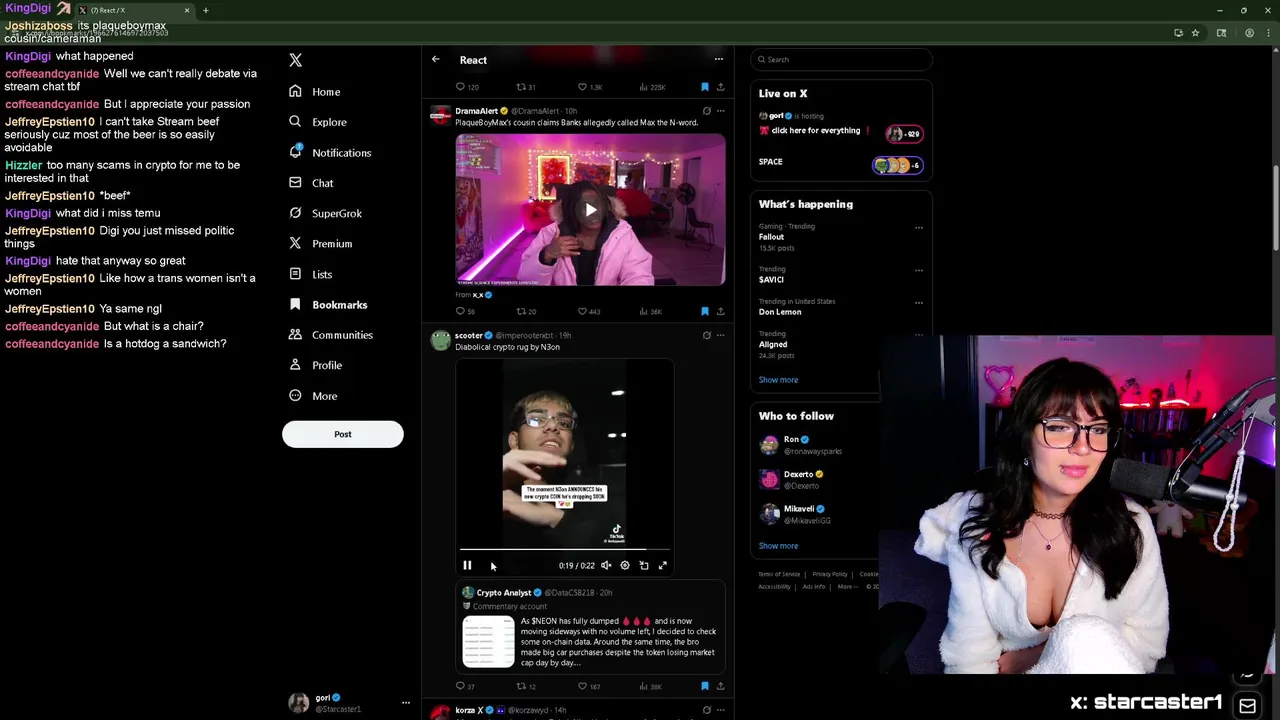This screenshot has width=1280, height=720.
Task: Show more trending topics
Action: point(778,380)
